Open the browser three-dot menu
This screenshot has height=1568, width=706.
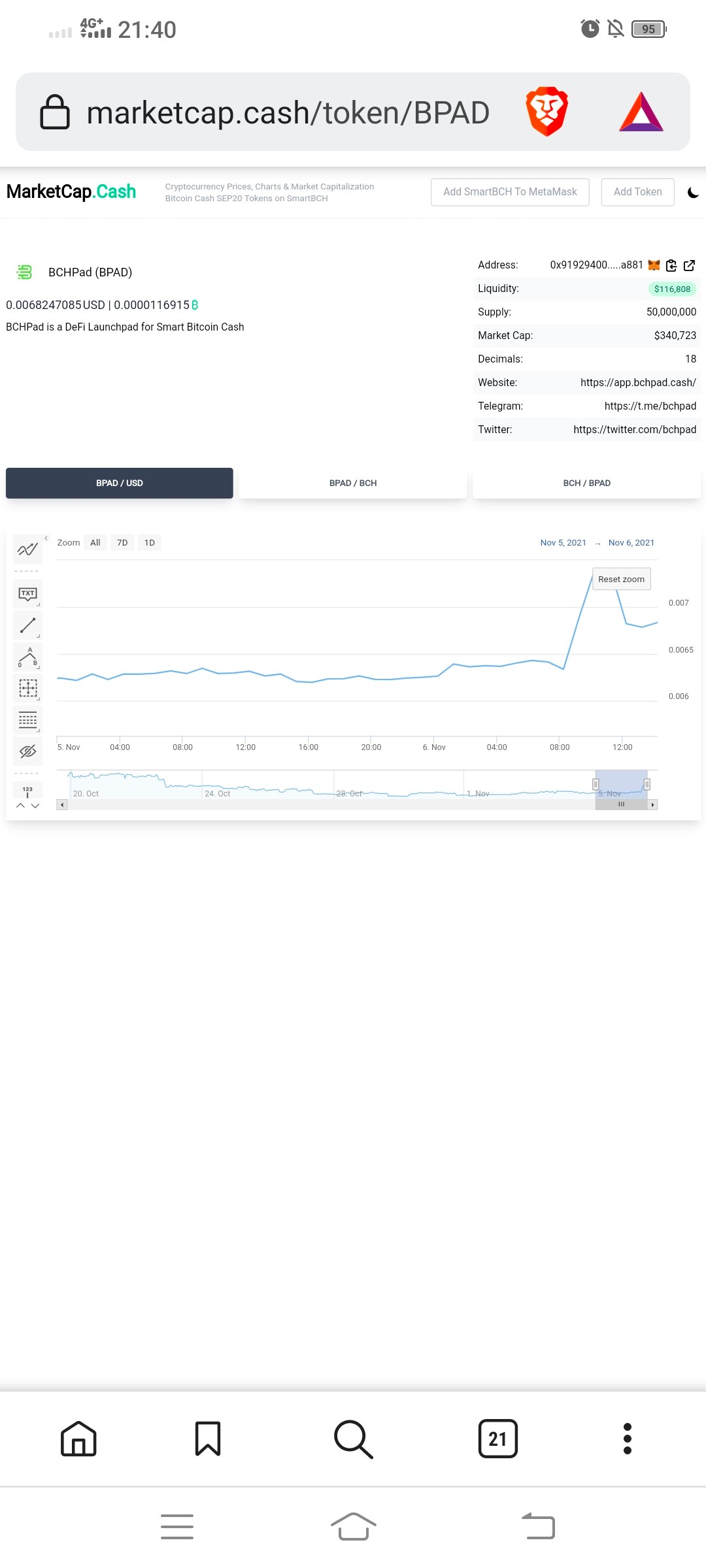628,1439
